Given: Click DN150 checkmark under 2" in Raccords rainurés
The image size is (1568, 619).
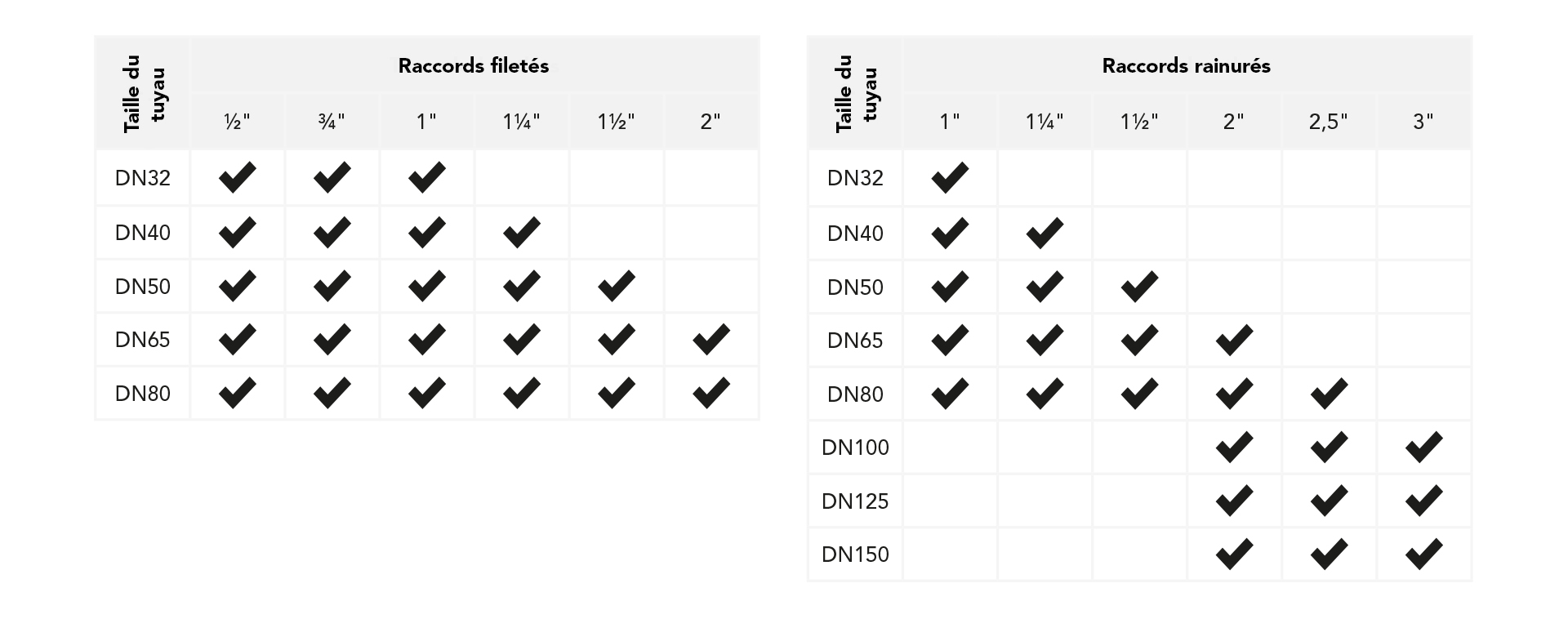Looking at the screenshot, I should pyautogui.click(x=1234, y=554).
